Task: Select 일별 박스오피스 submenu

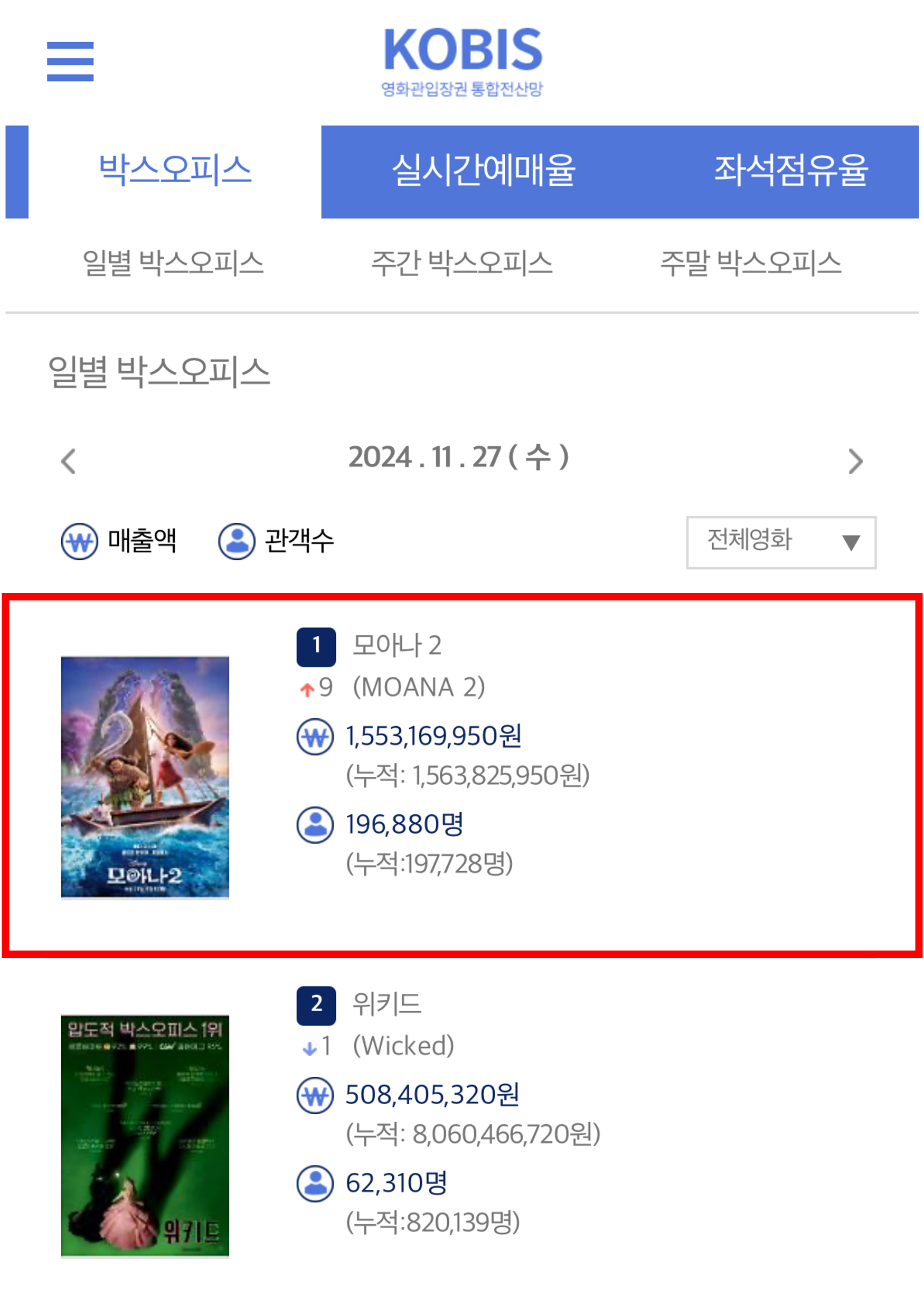Action: (173, 264)
